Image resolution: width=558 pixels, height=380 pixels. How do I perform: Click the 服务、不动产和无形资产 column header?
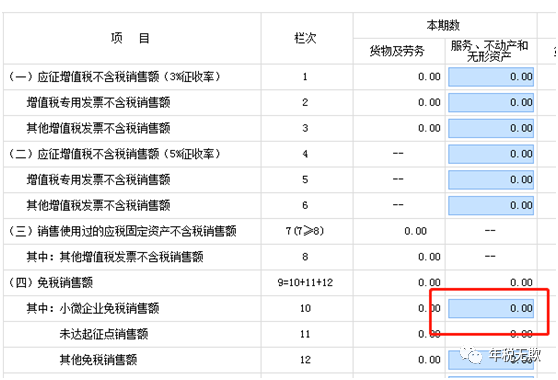(x=489, y=51)
